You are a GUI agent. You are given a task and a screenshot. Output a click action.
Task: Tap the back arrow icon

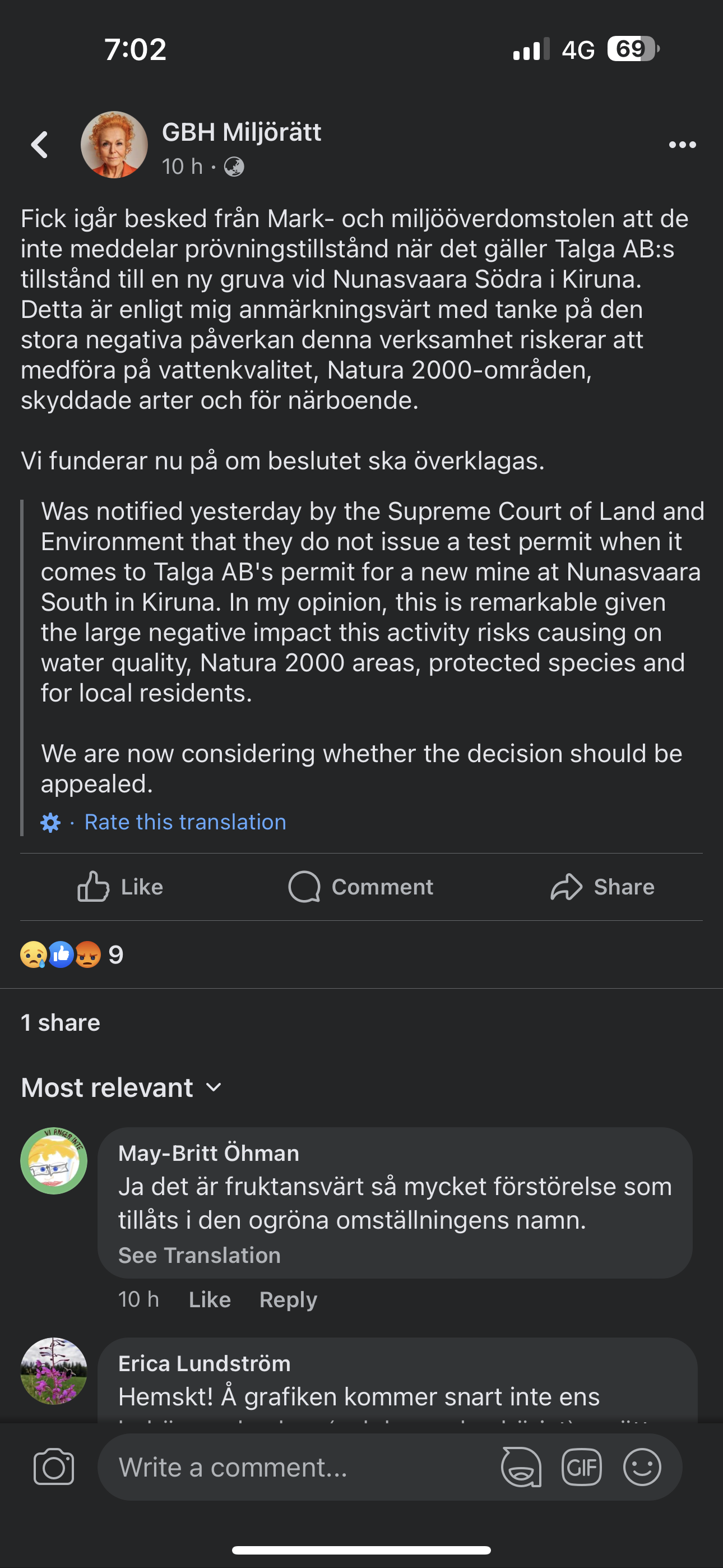pyautogui.click(x=40, y=145)
